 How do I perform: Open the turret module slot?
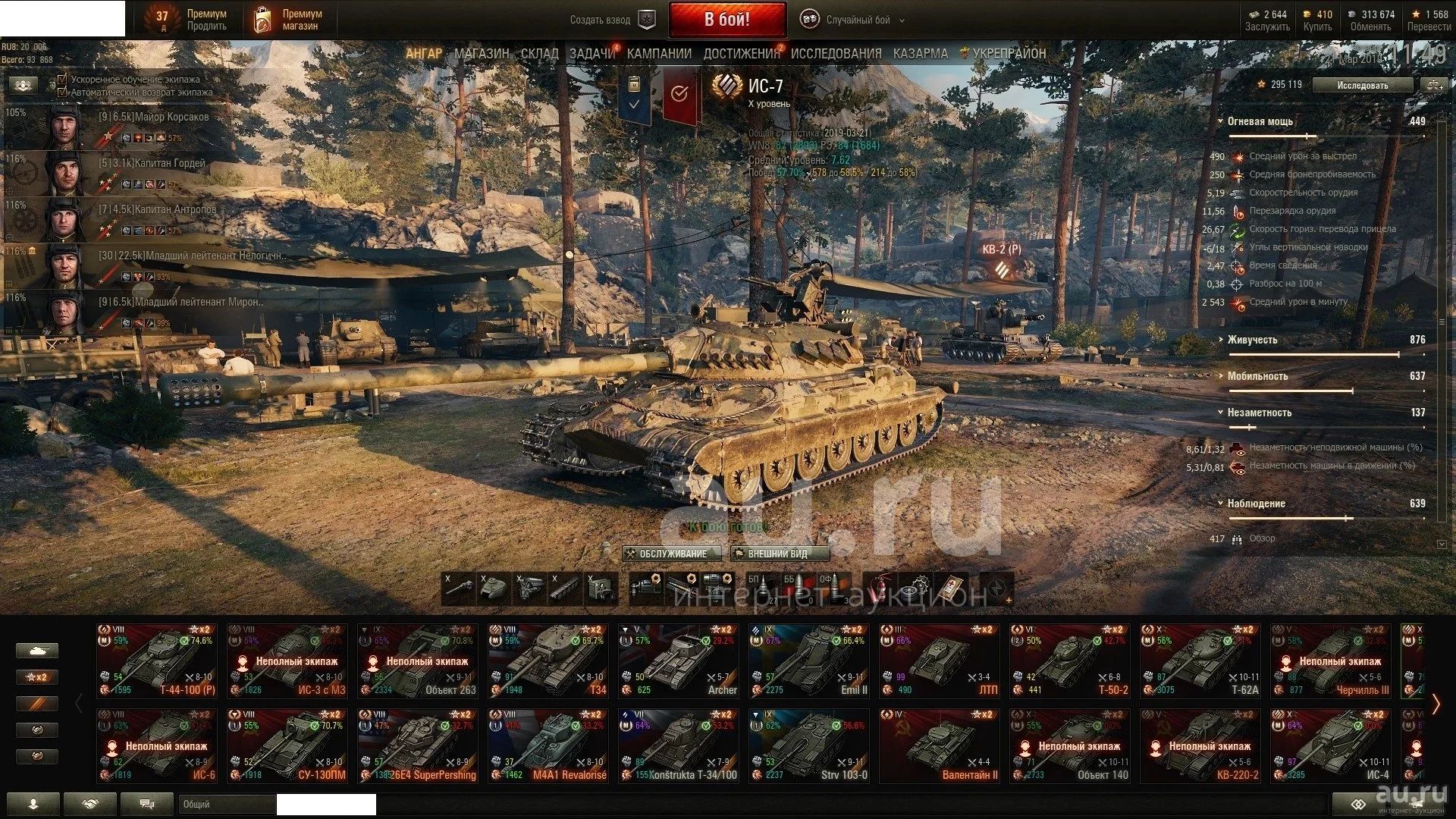coord(494,588)
